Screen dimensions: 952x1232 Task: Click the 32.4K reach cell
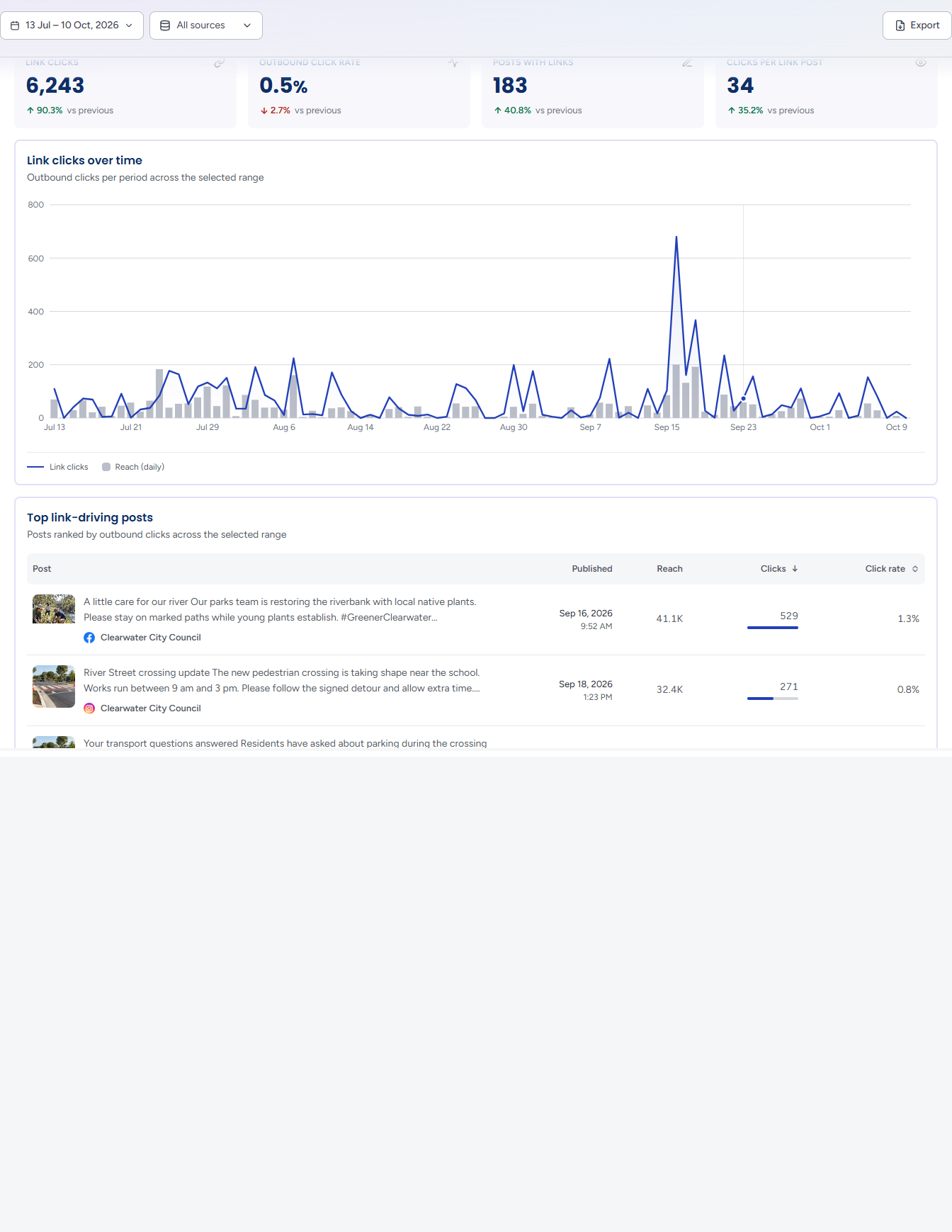tap(669, 689)
